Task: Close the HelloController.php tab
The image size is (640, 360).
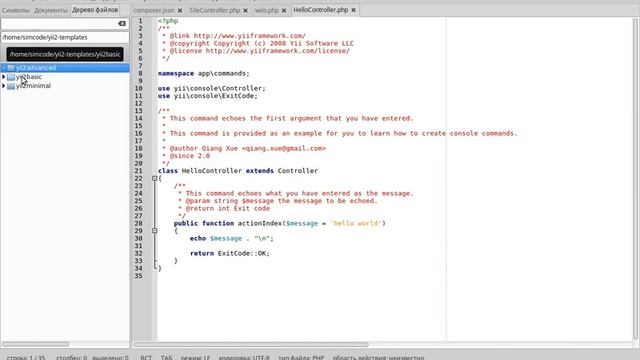Action: (x=353, y=10)
